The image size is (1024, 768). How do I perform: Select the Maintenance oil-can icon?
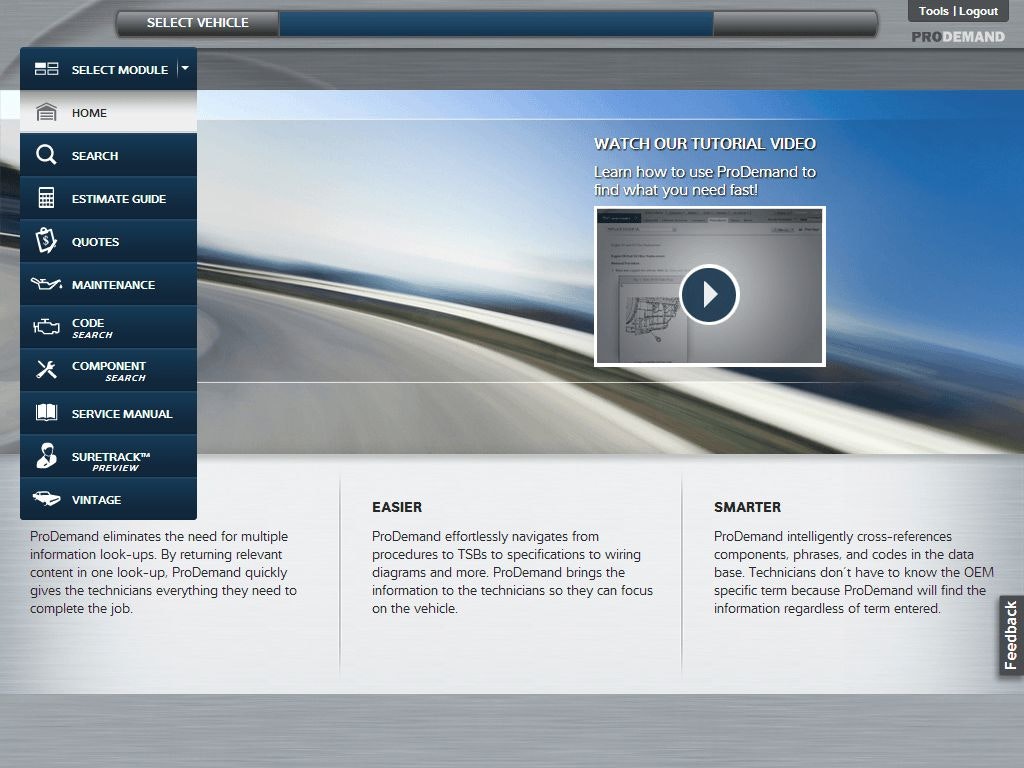coord(46,284)
